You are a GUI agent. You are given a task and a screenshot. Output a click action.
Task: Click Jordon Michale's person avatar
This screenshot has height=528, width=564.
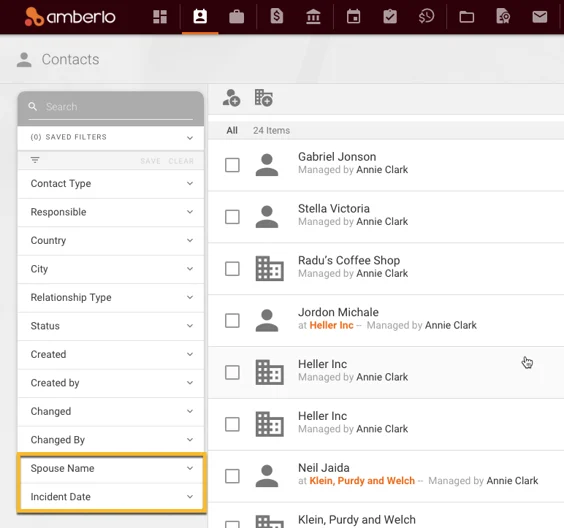coord(267,320)
